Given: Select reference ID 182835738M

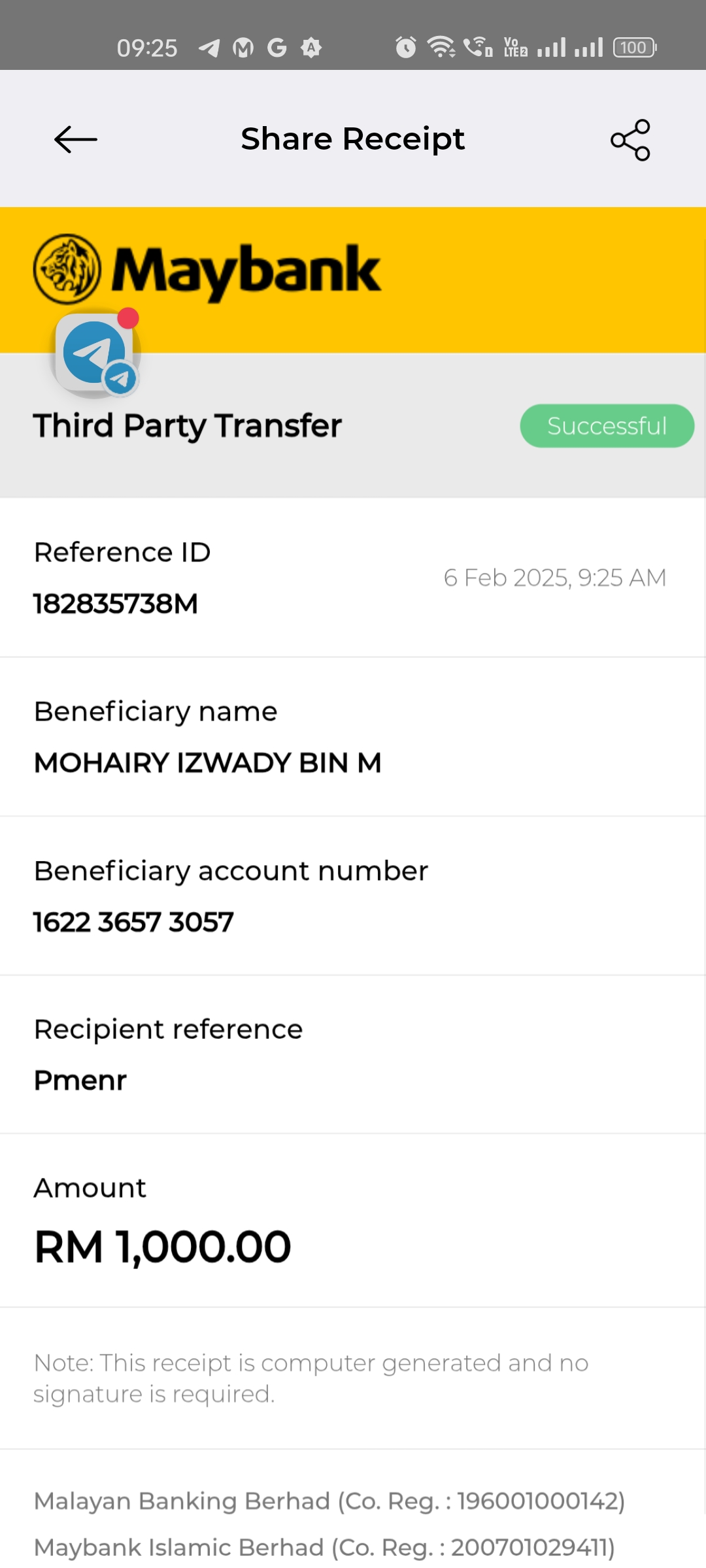Looking at the screenshot, I should (116, 604).
